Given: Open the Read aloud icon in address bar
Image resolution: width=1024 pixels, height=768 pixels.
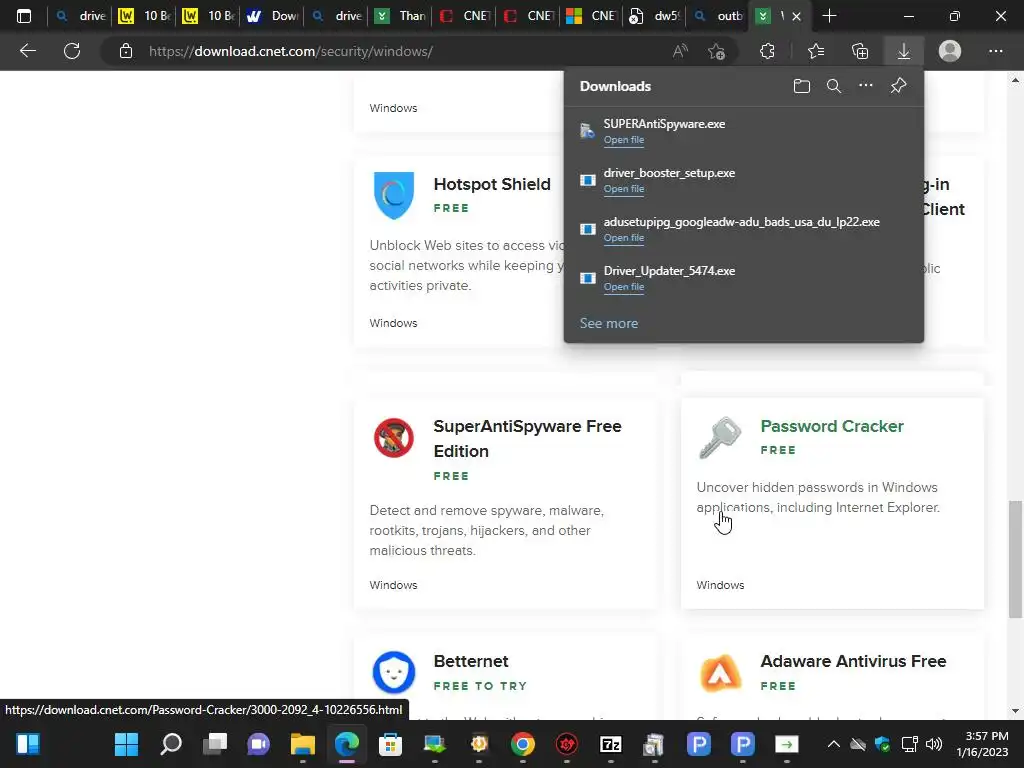Looking at the screenshot, I should pos(680,51).
